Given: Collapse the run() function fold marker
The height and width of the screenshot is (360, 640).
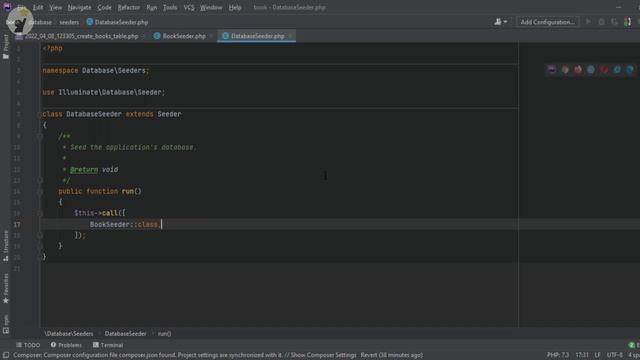Looking at the screenshot, I should pyautogui.click(x=40, y=191).
